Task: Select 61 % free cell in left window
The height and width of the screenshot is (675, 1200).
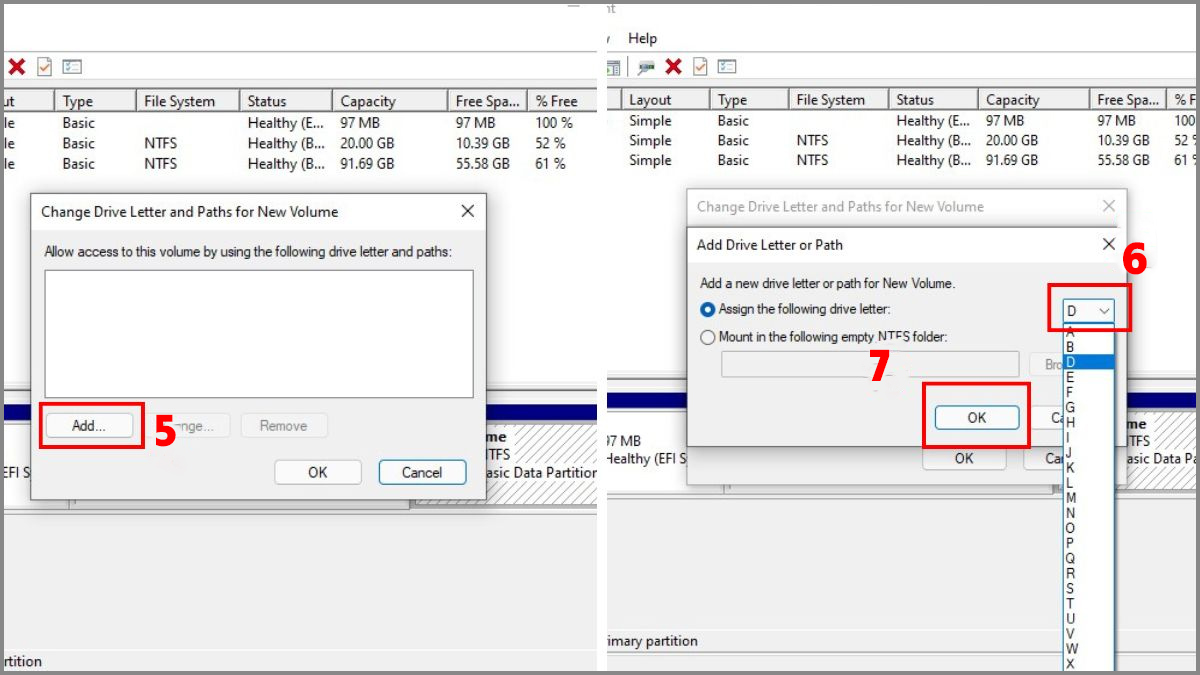Action: [x=550, y=163]
